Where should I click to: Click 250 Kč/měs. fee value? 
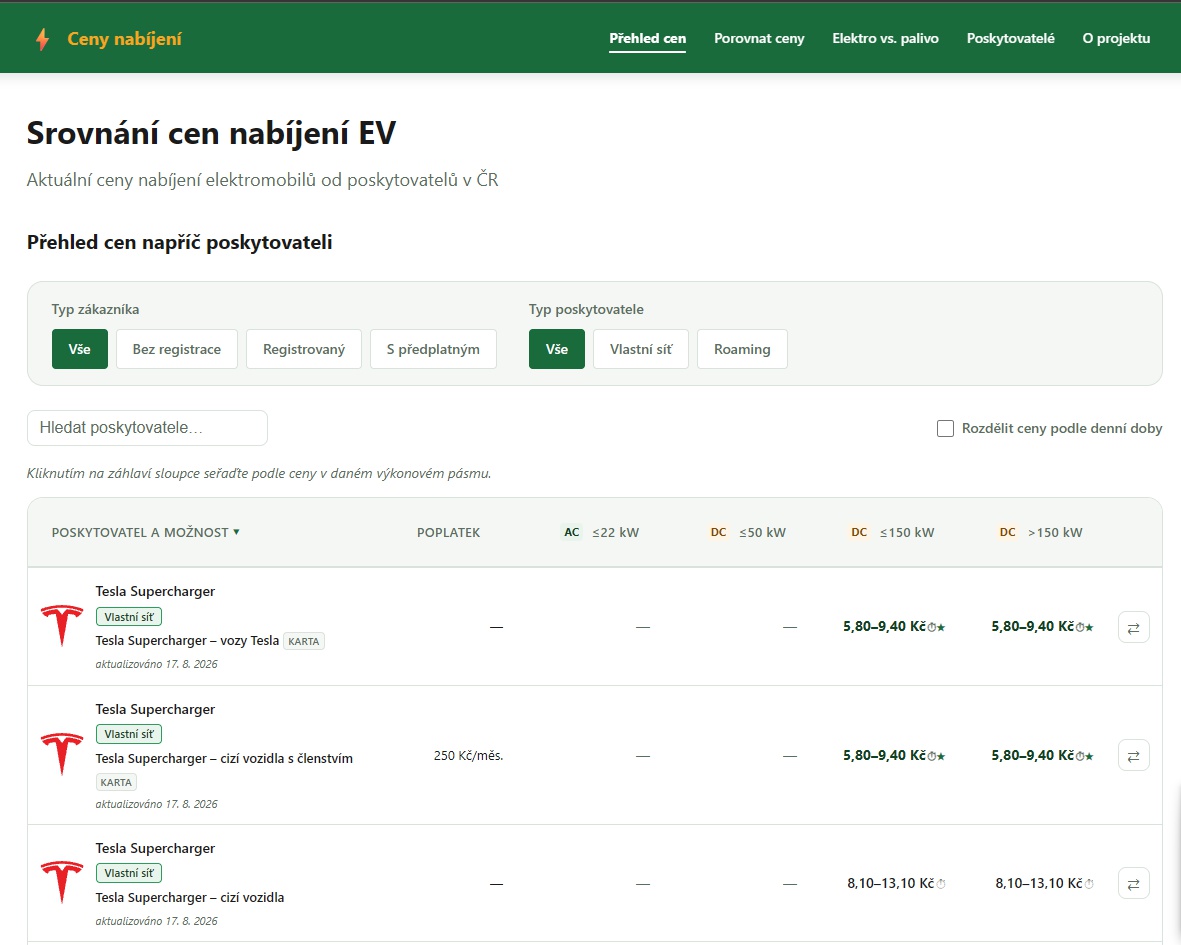(x=468, y=755)
